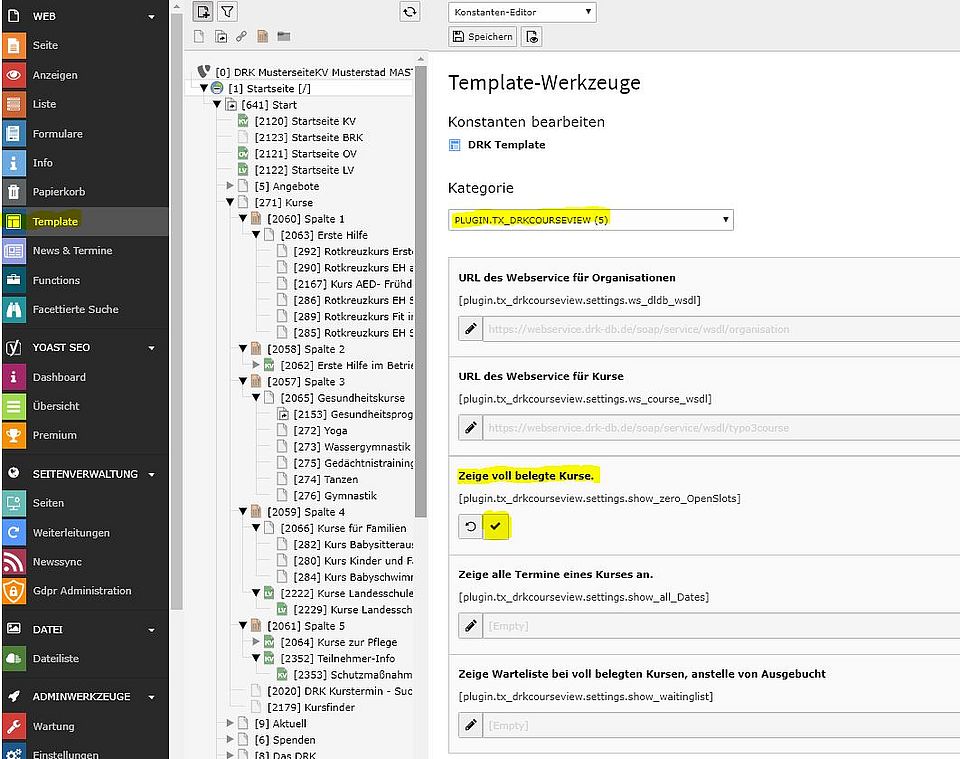This screenshot has width=960, height=759.
Task: Click pencil icon for show_all_Dates setting
Action: [470, 626]
